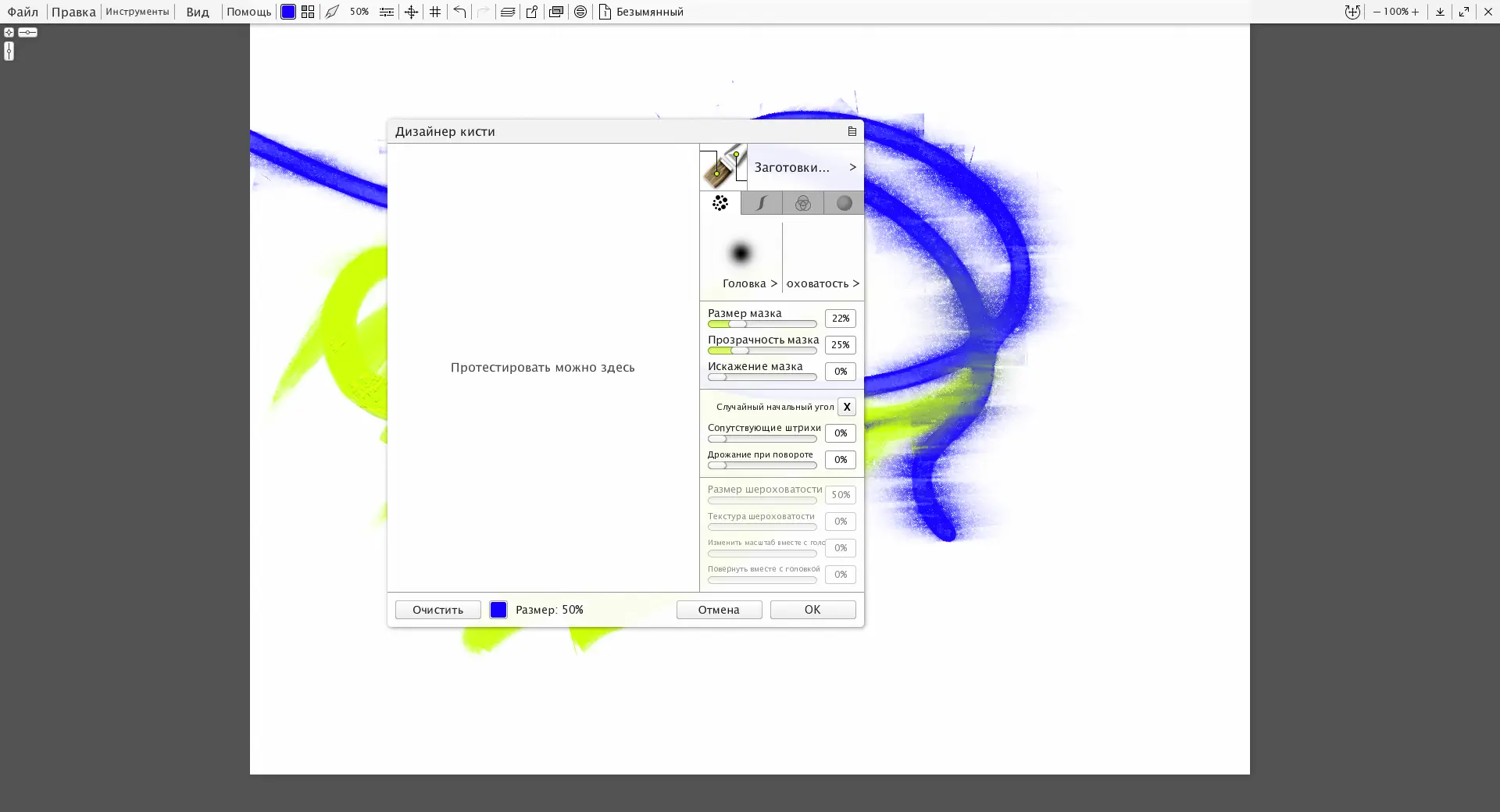Open the Дизайнер кисти panel menu icon
The width and height of the screenshot is (1500, 812).
tap(852, 131)
